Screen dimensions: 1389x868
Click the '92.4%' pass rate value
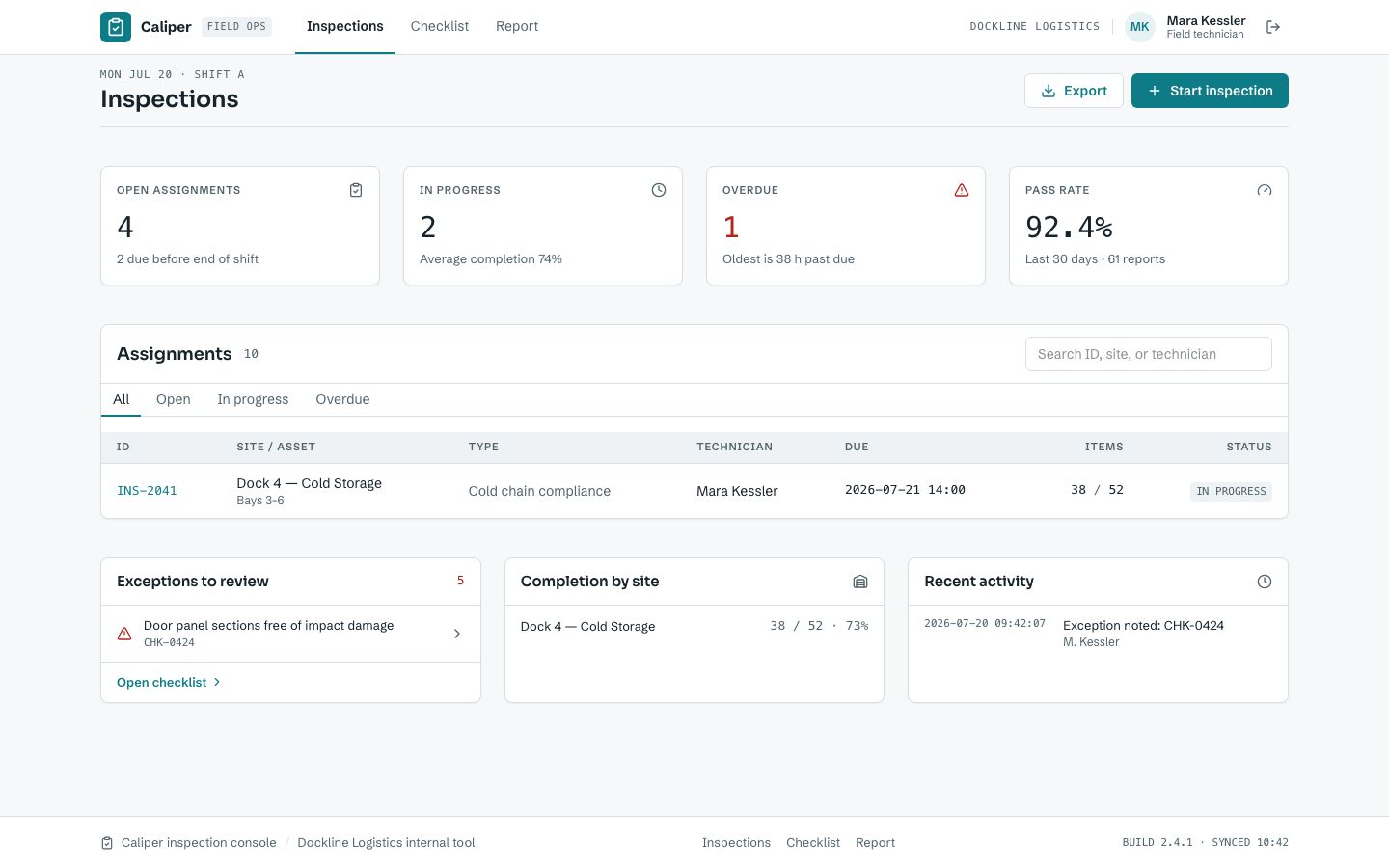click(1069, 227)
